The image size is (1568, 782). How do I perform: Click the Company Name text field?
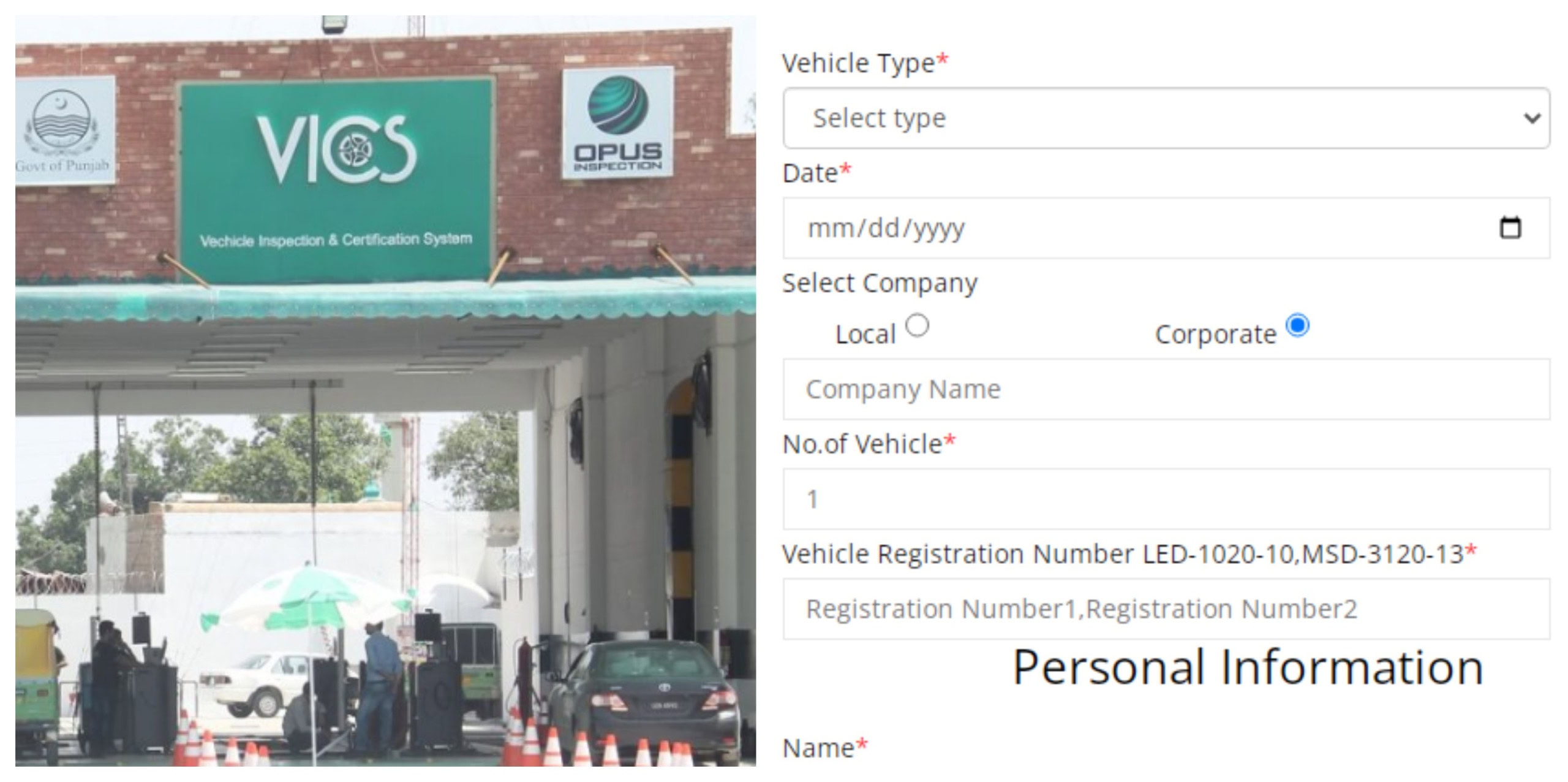(x=1166, y=389)
